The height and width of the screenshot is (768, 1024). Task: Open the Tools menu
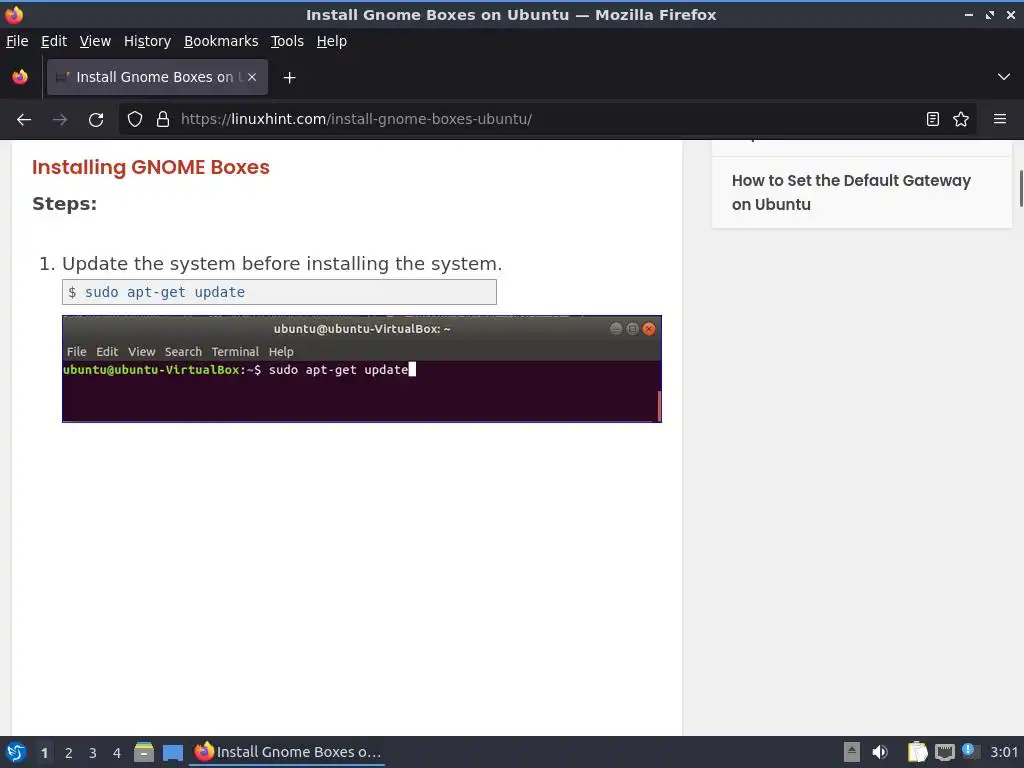[x=287, y=41]
